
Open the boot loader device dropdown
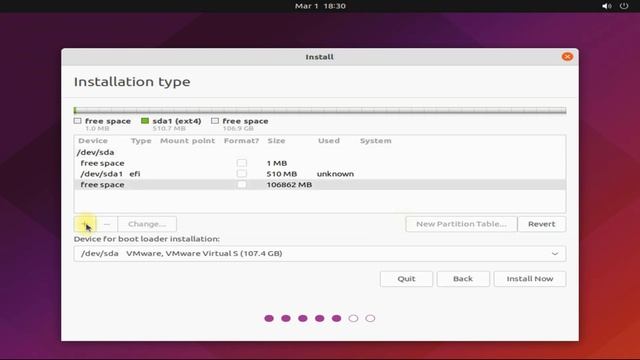click(320, 253)
